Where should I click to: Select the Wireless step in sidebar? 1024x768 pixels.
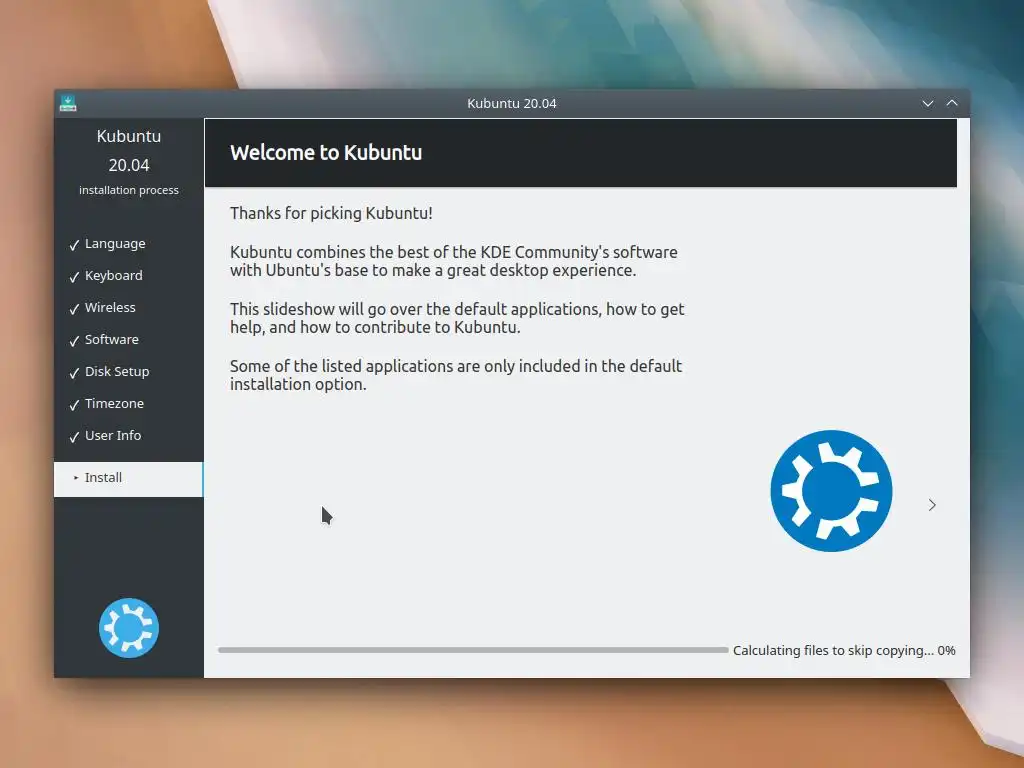click(x=110, y=308)
